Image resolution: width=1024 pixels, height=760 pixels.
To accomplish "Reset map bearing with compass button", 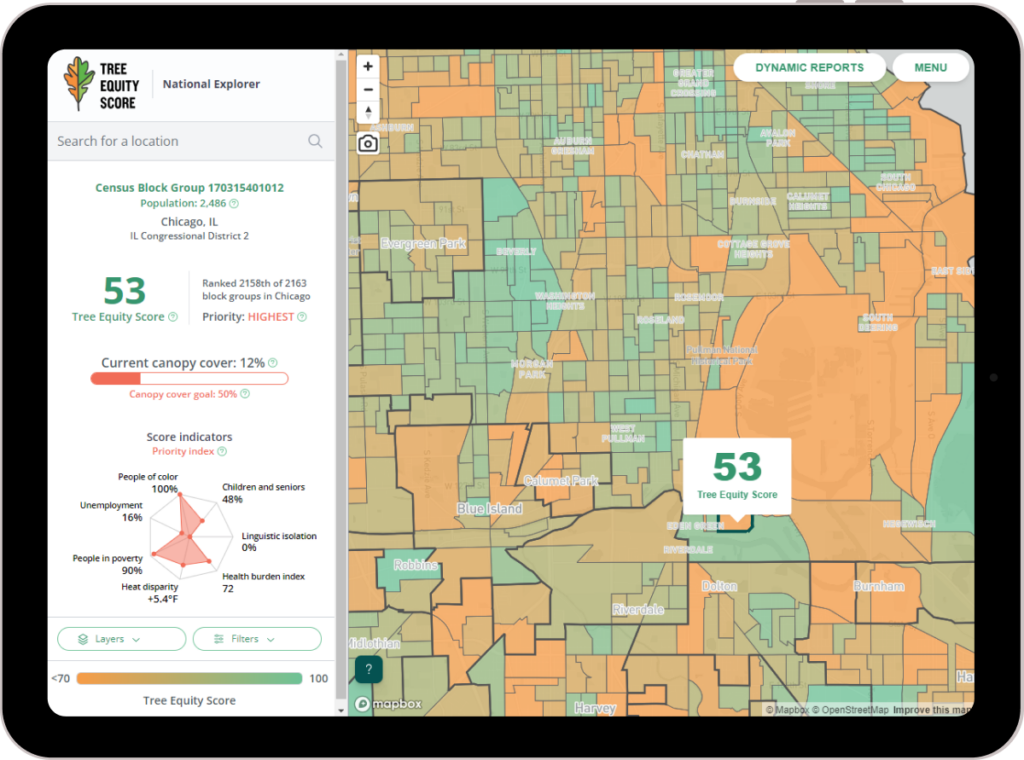I will [x=368, y=112].
